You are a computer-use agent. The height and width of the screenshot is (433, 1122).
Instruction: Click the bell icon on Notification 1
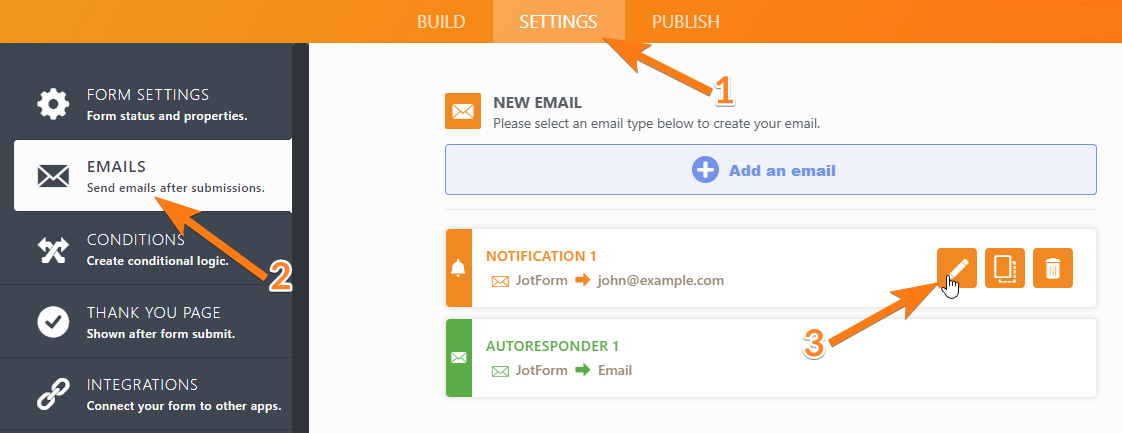coord(458,268)
